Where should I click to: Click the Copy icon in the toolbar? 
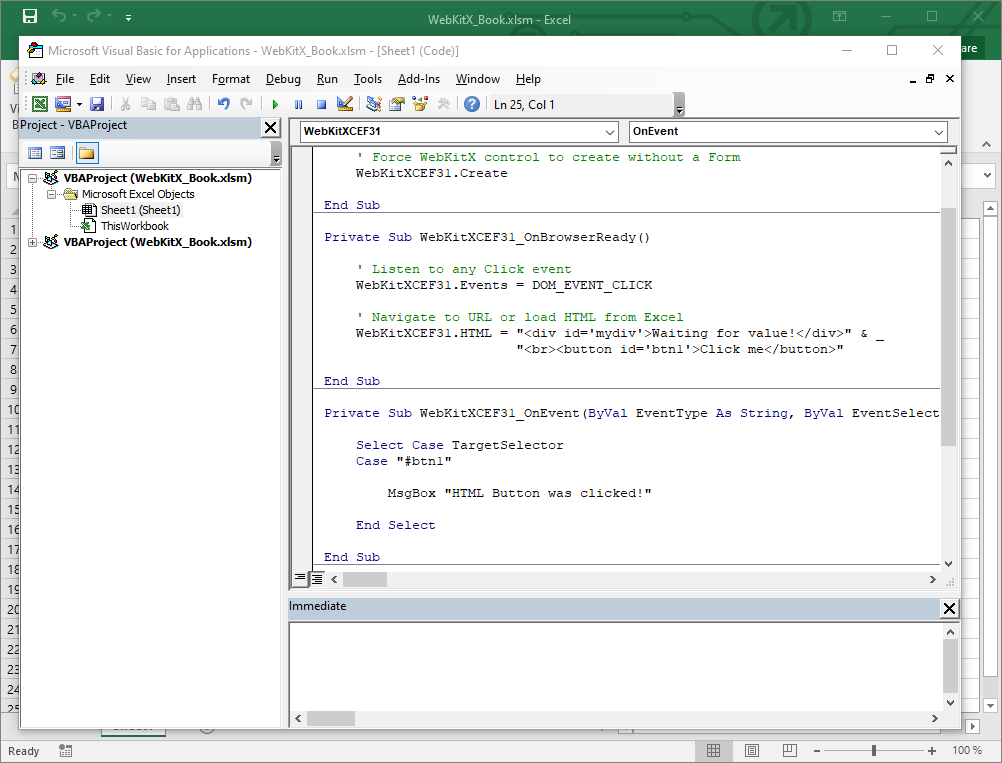[x=148, y=104]
